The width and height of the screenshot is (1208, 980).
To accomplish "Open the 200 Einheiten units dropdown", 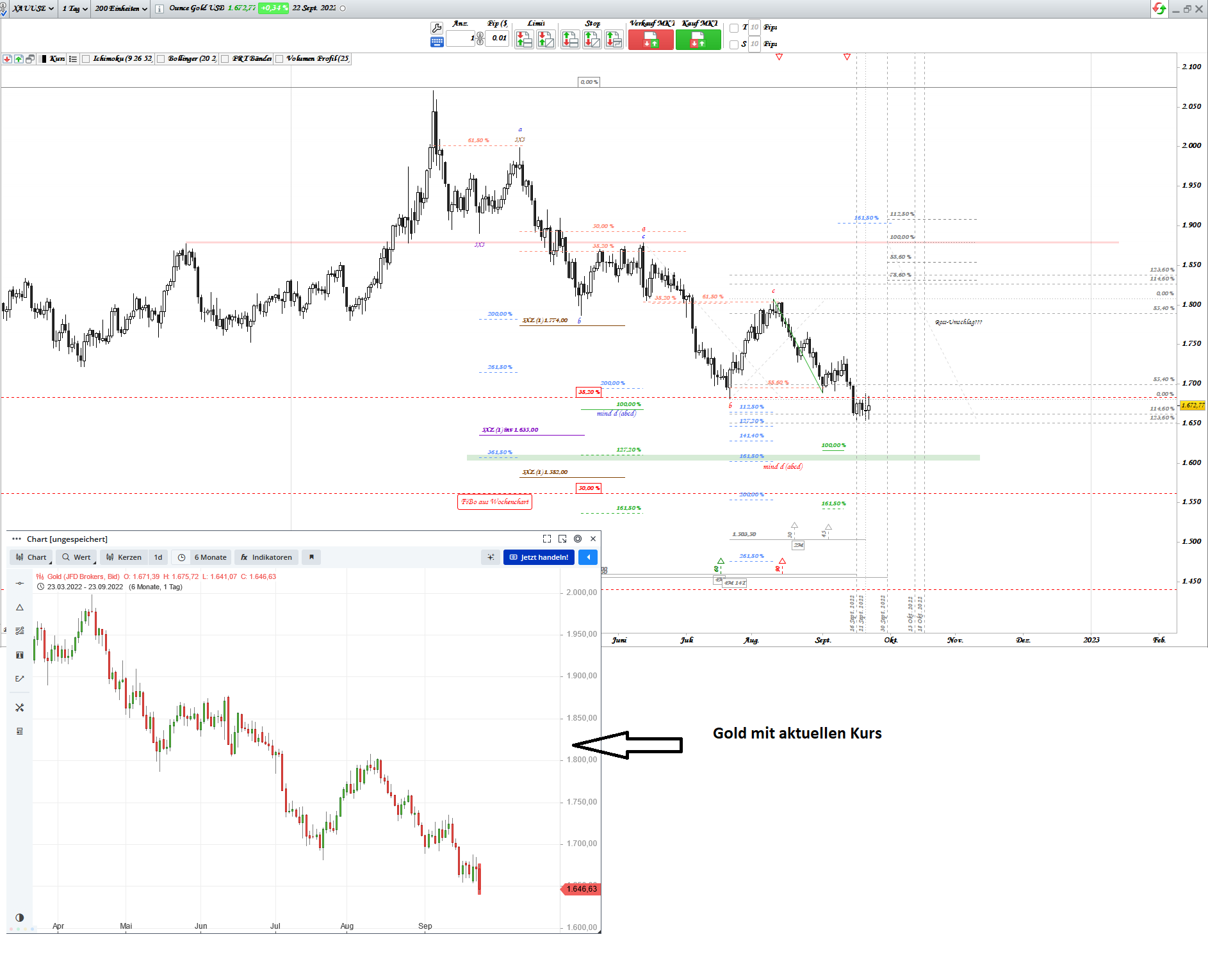I will coord(121,8).
